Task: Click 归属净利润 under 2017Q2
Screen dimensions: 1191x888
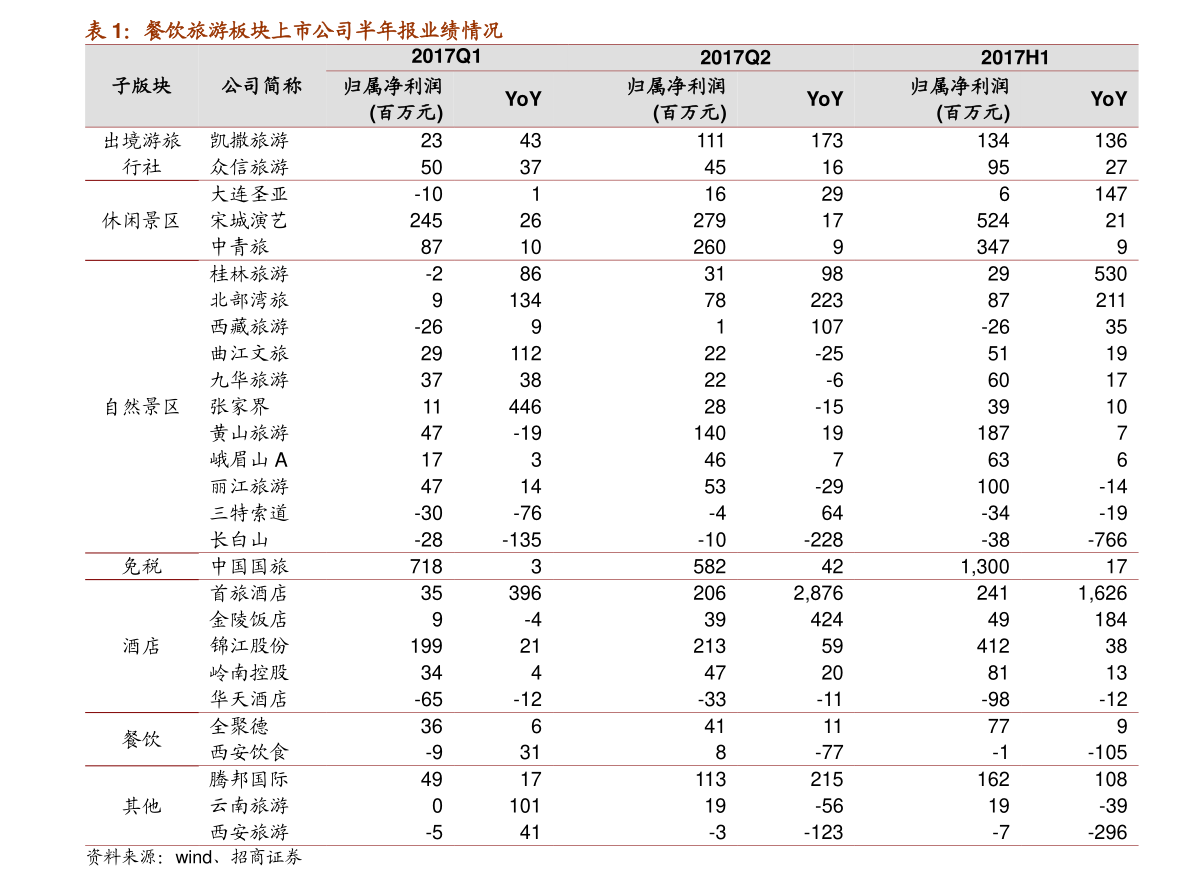Action: (x=676, y=86)
